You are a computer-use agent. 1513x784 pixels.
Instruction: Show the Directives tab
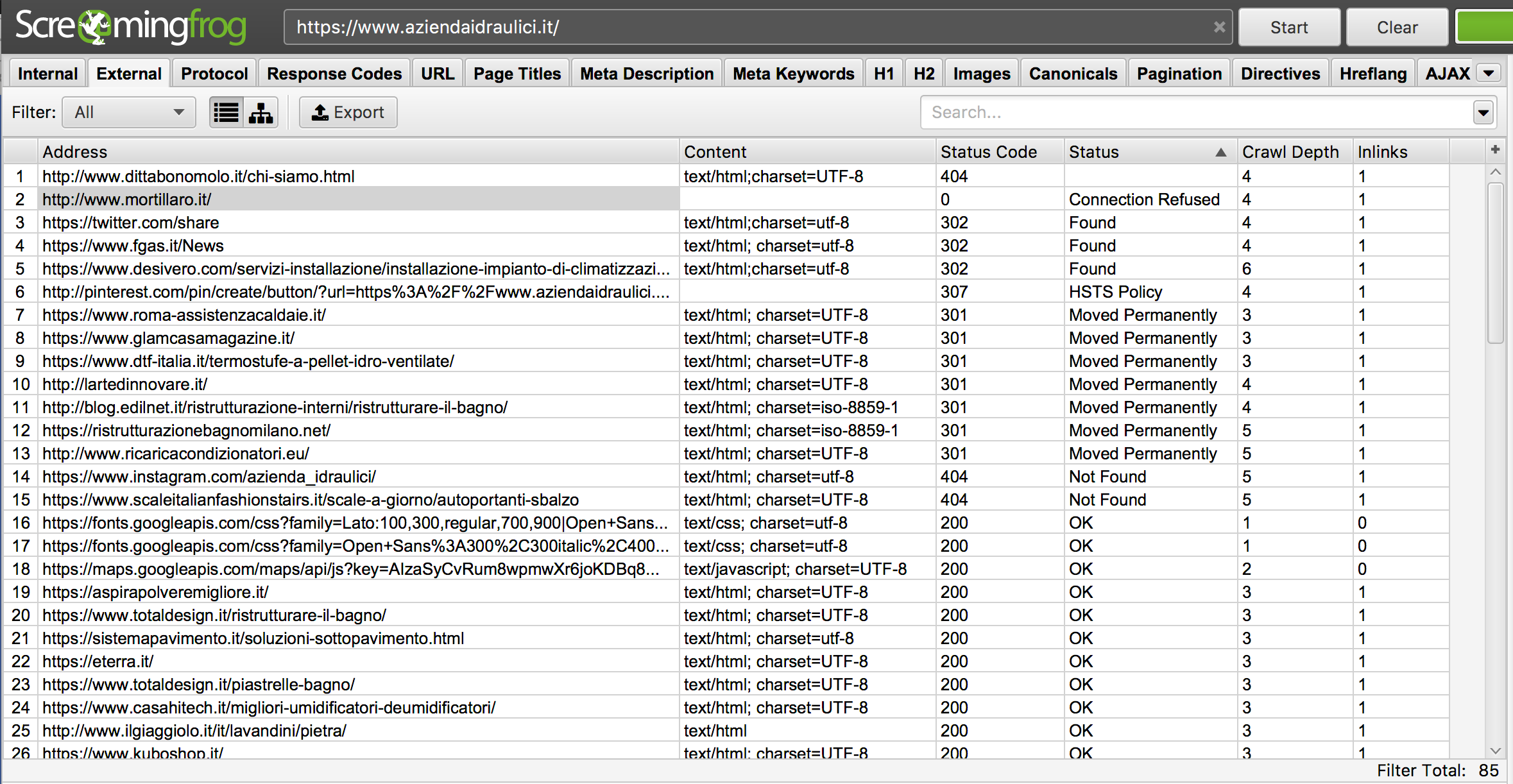point(1281,74)
